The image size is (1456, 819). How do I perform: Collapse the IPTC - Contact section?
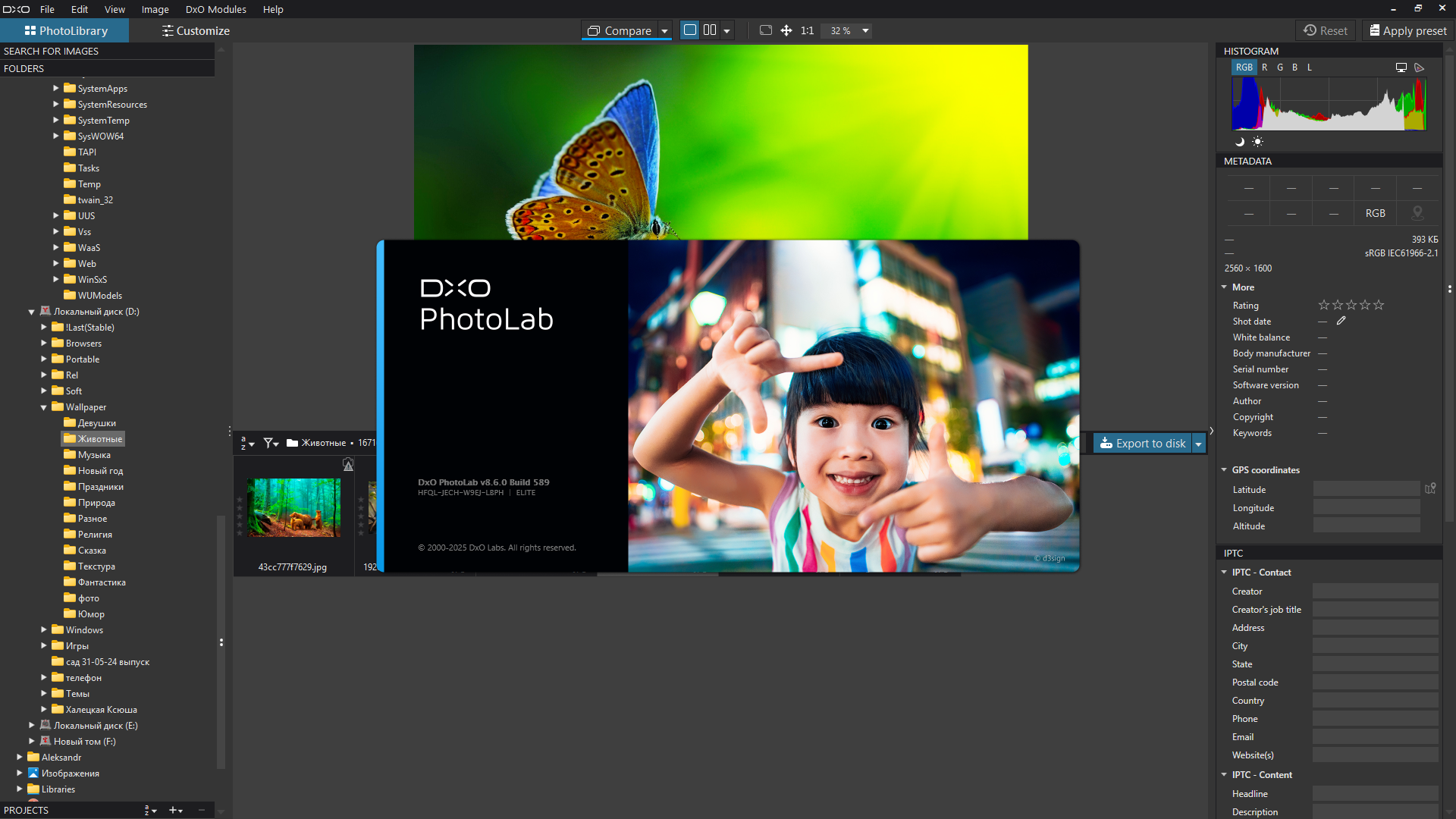[1223, 572]
